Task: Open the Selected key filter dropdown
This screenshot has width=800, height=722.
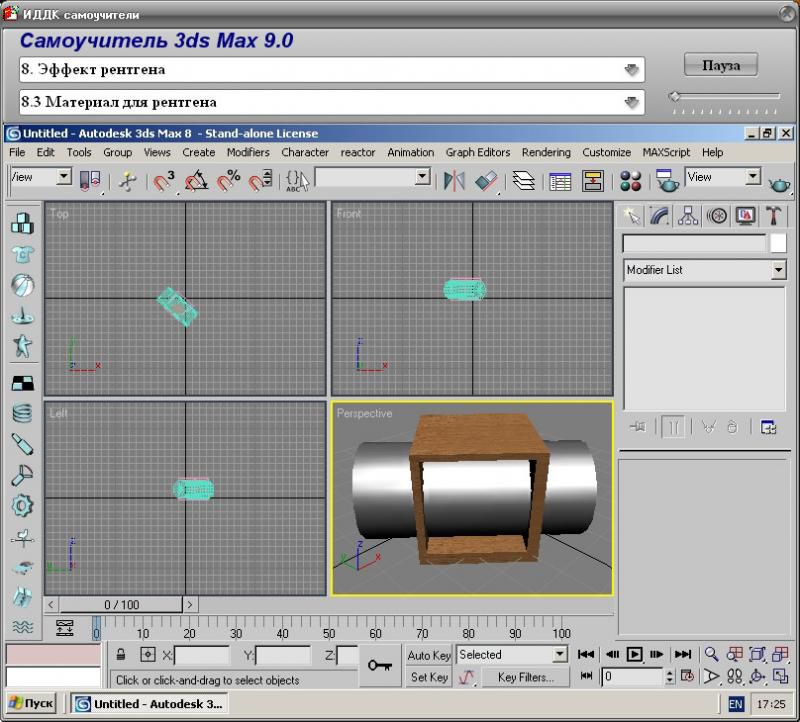Action: tap(559, 655)
